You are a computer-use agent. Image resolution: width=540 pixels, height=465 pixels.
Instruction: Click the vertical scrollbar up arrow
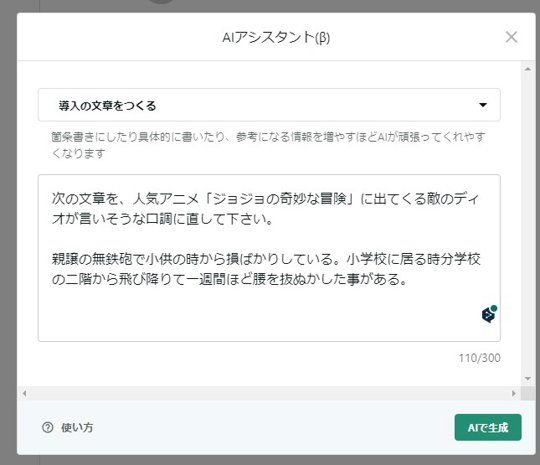pos(528,69)
